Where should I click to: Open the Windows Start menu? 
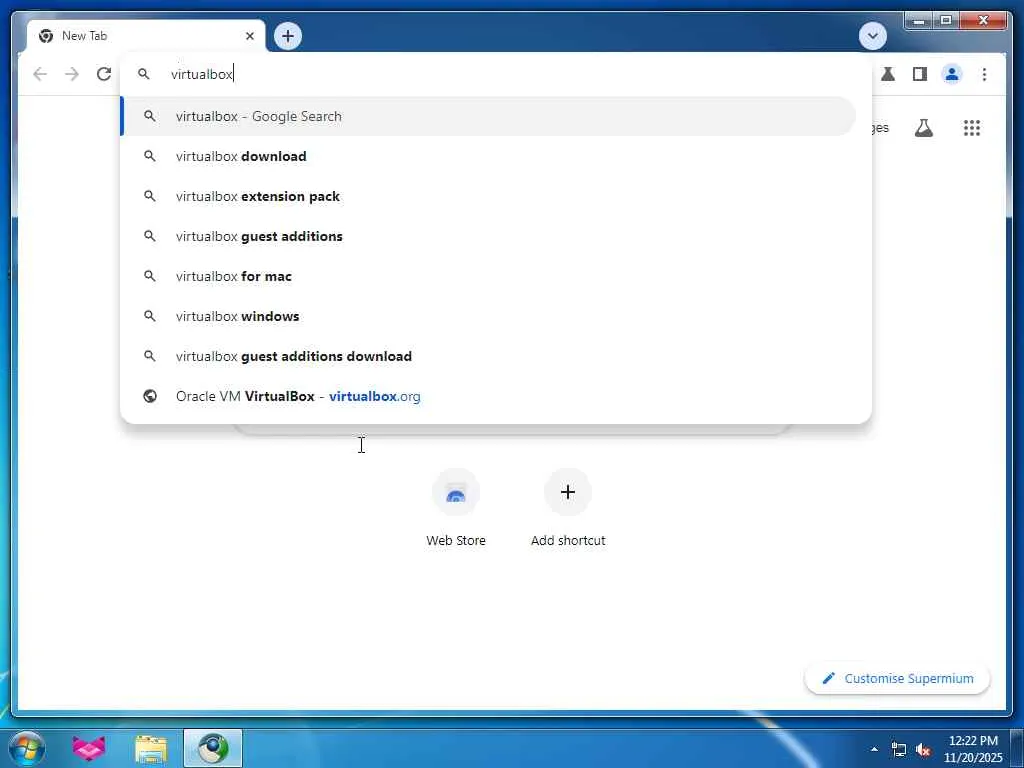(26, 748)
